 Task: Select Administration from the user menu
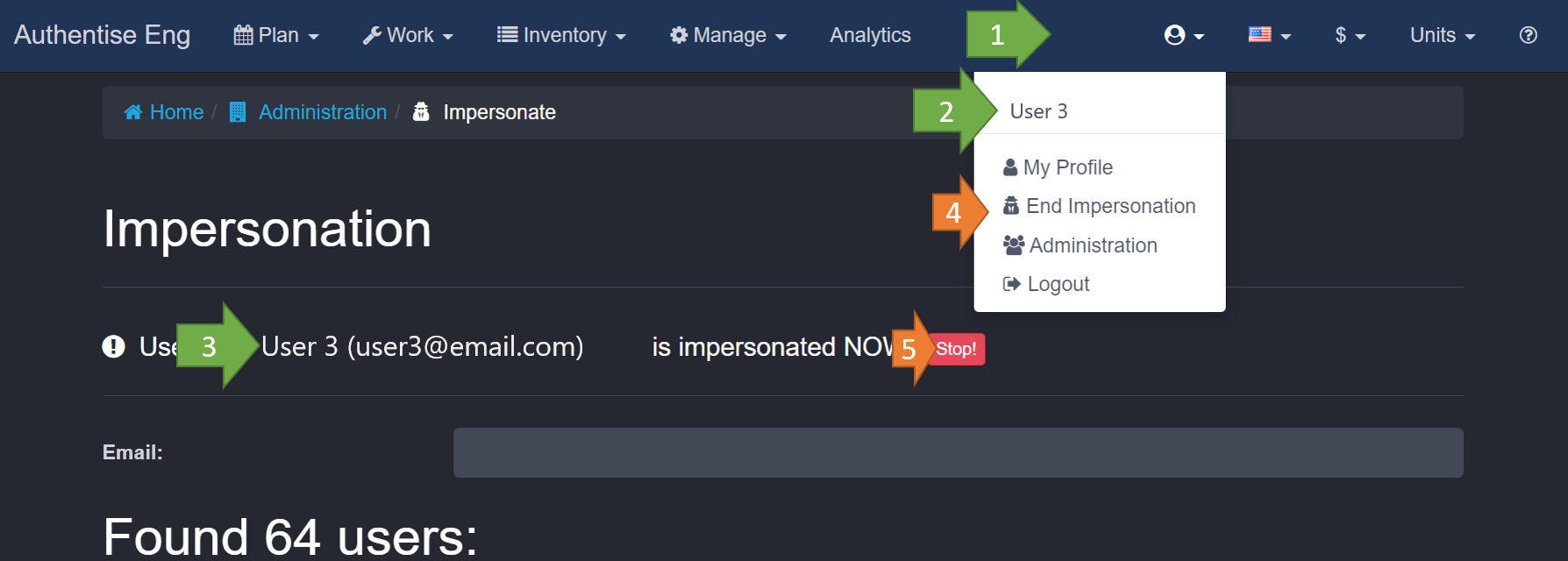(x=1093, y=245)
